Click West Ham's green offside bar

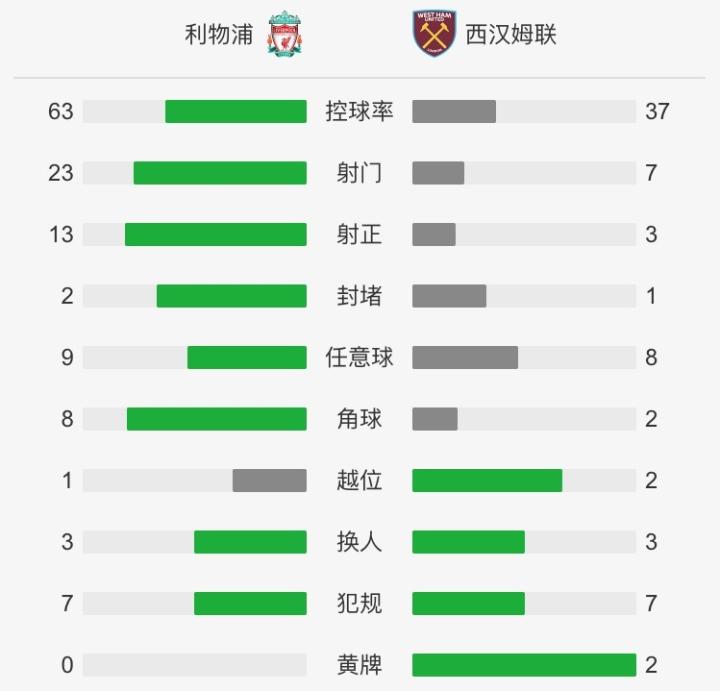click(487, 481)
